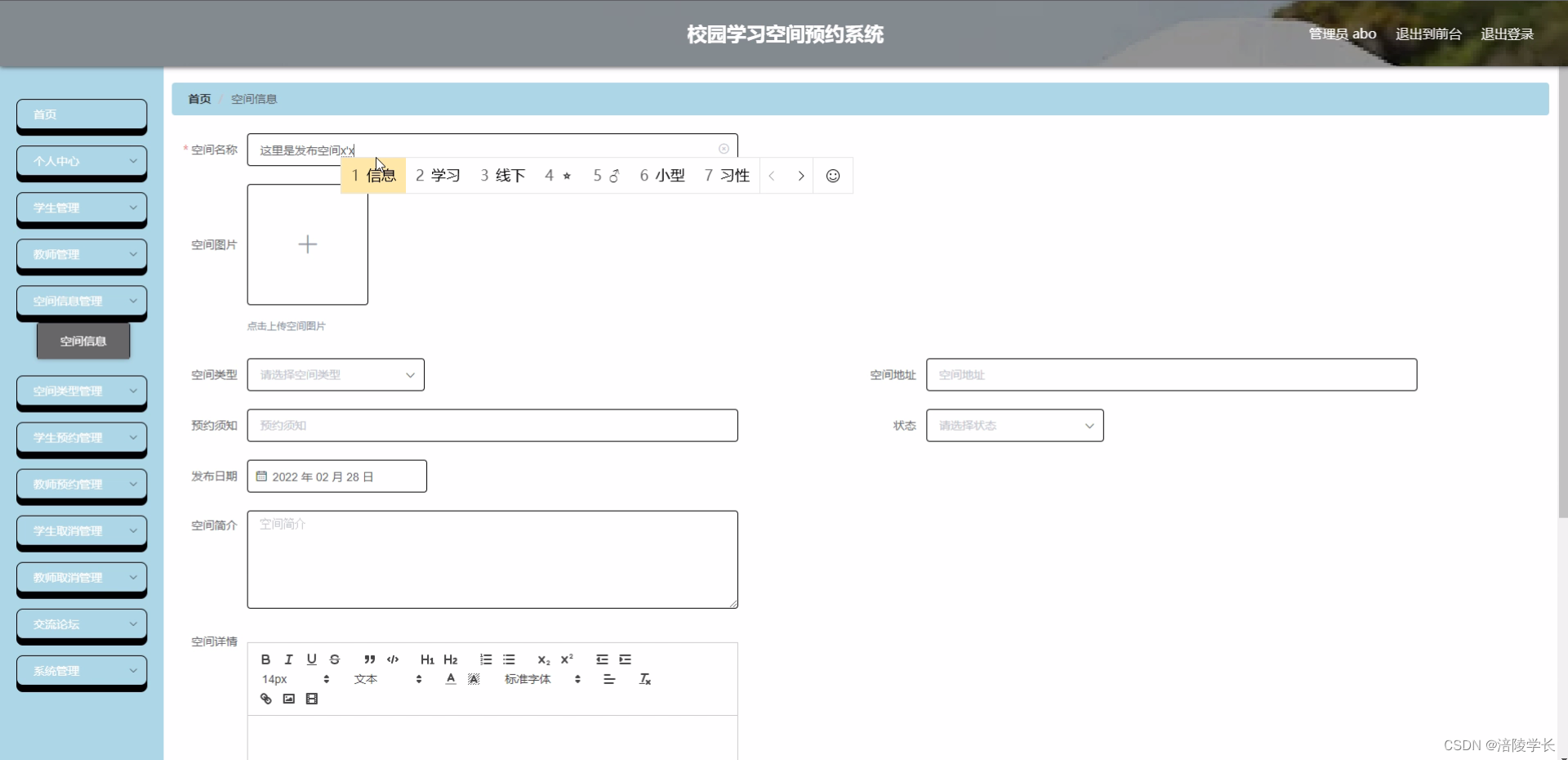Screen dimensions: 1568x760
Task: Click the code block icon
Action: 392,660
